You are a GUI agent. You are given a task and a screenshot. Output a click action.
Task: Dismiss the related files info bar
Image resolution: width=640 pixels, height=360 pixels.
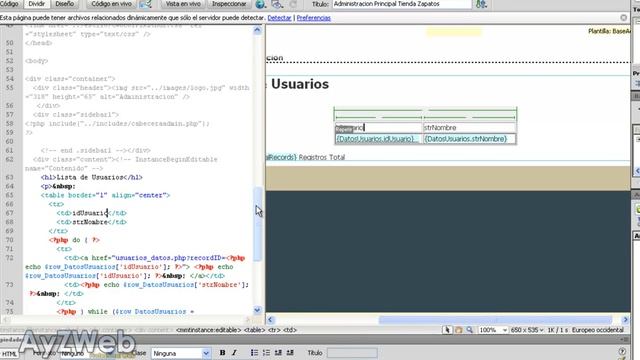(x=624, y=18)
